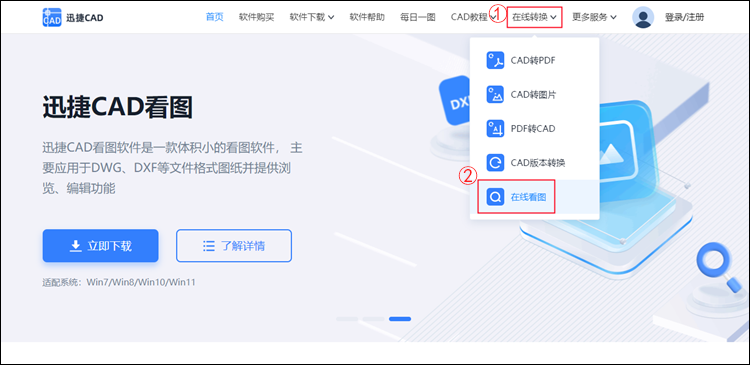Select PDF转CAD menu entry
Image resolution: width=750 pixels, height=365 pixels.
coord(534,129)
